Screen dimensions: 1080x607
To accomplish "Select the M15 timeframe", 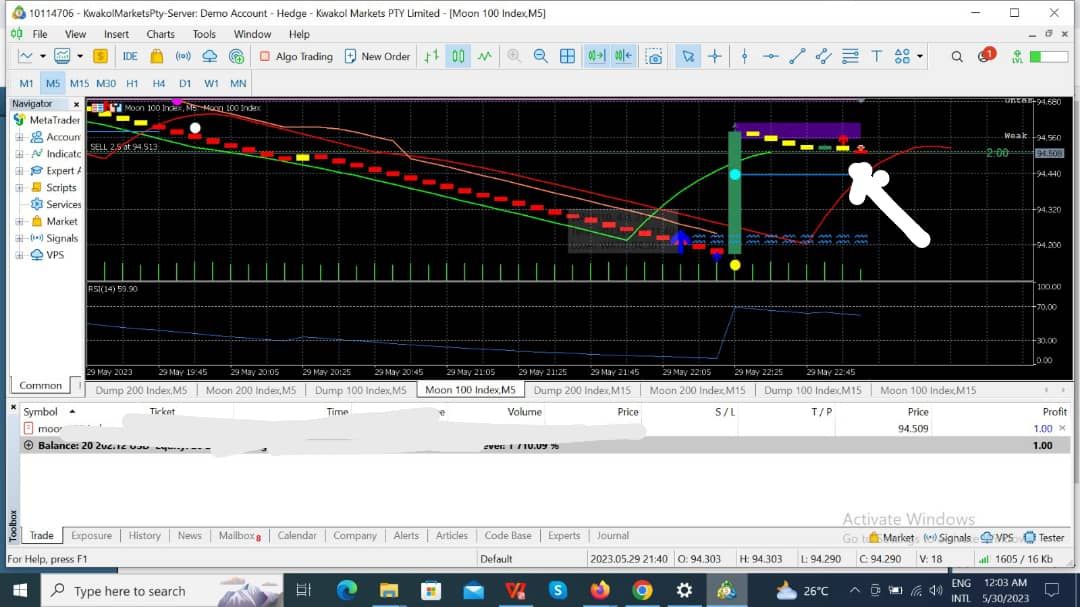I will point(79,83).
